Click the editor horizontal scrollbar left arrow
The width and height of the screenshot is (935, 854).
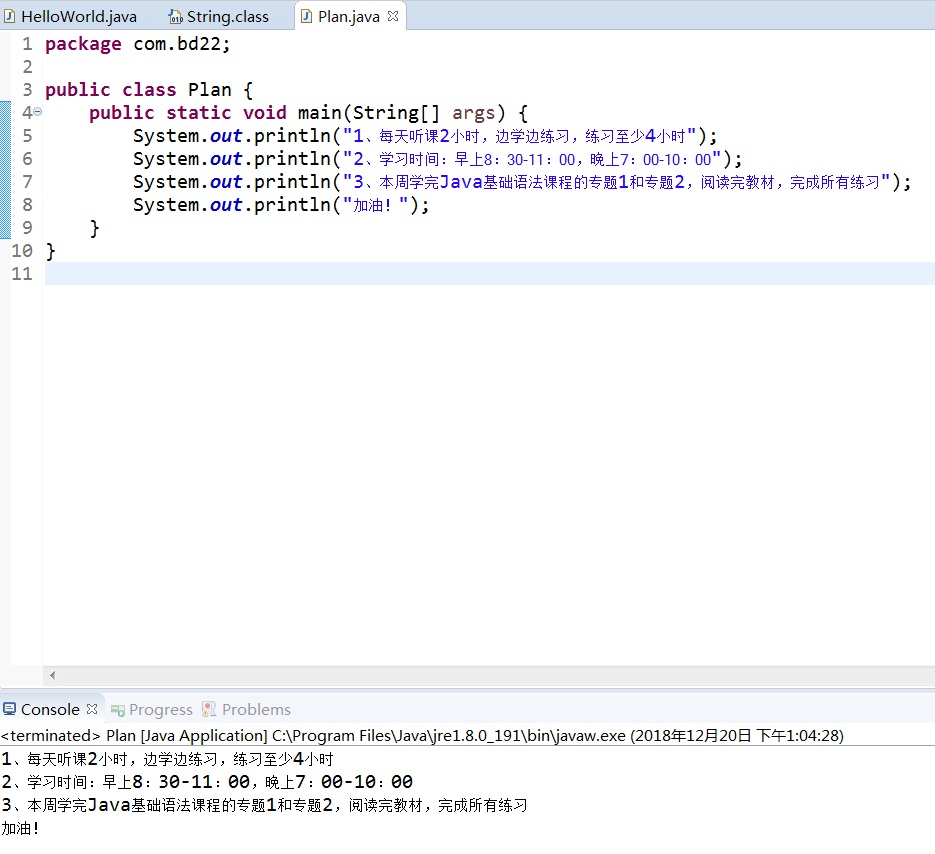coord(52,675)
